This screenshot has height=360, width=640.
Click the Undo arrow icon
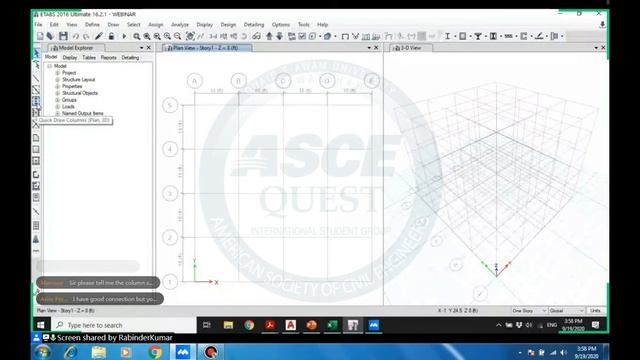(76, 36)
